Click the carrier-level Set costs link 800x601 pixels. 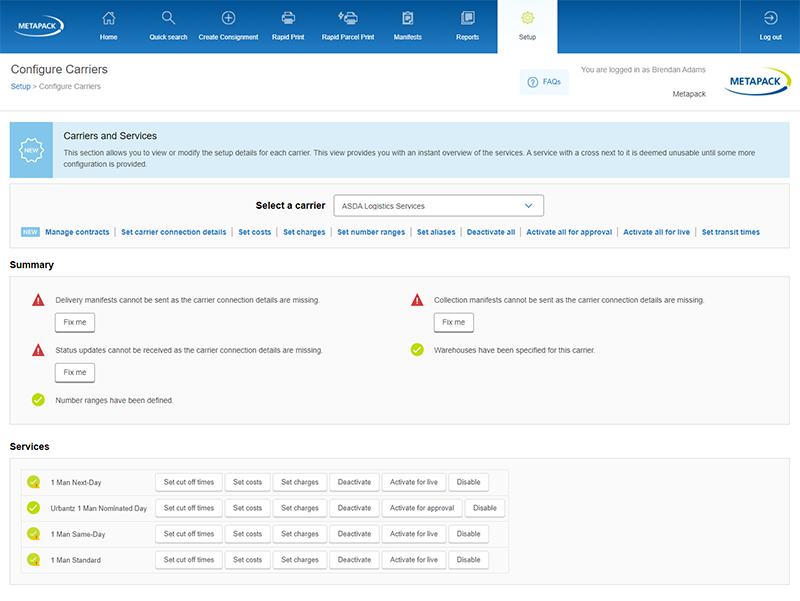click(255, 232)
